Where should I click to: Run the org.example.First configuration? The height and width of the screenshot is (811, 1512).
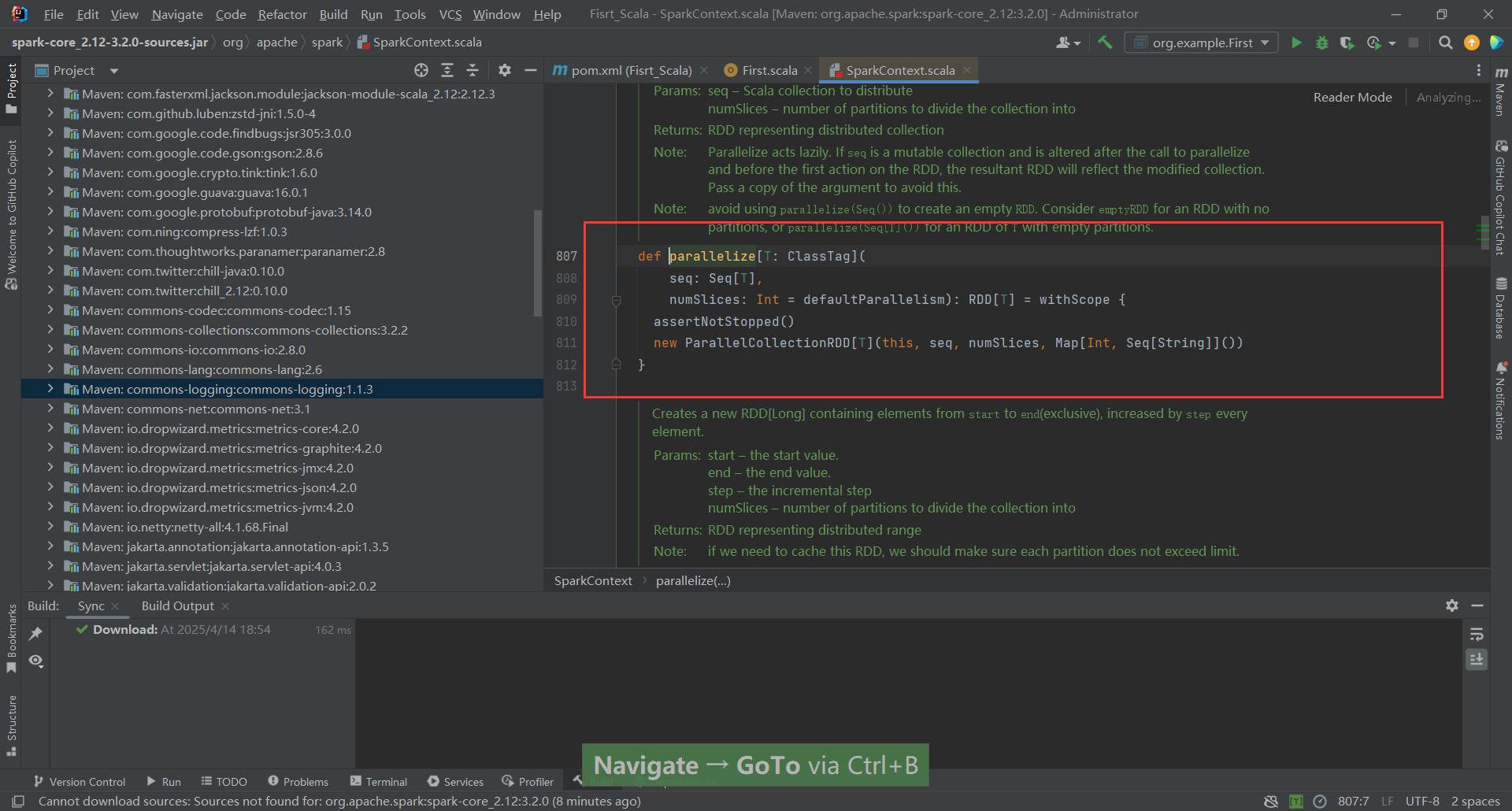pyautogui.click(x=1296, y=43)
